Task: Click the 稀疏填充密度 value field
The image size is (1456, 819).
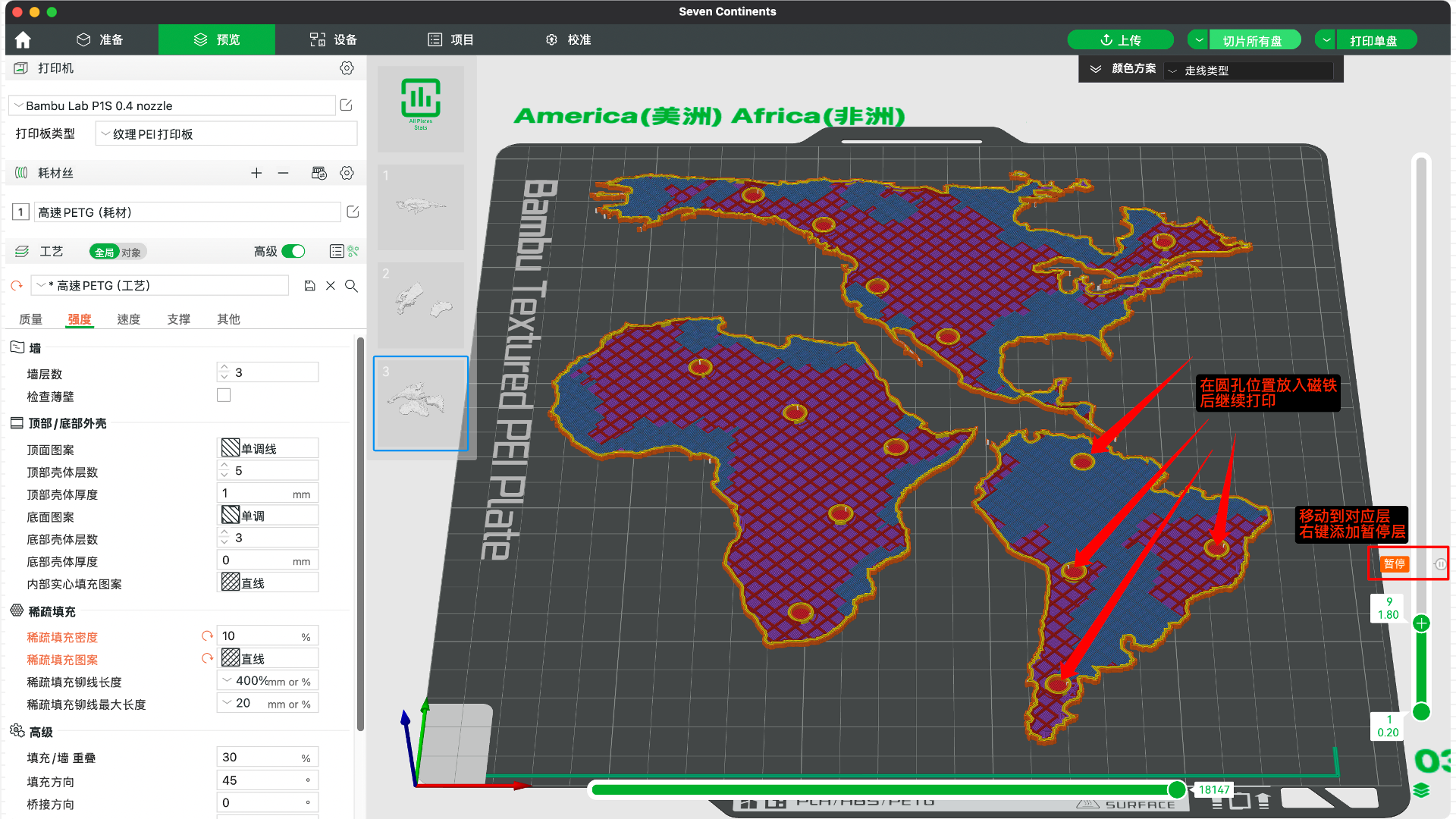Action: [x=268, y=635]
